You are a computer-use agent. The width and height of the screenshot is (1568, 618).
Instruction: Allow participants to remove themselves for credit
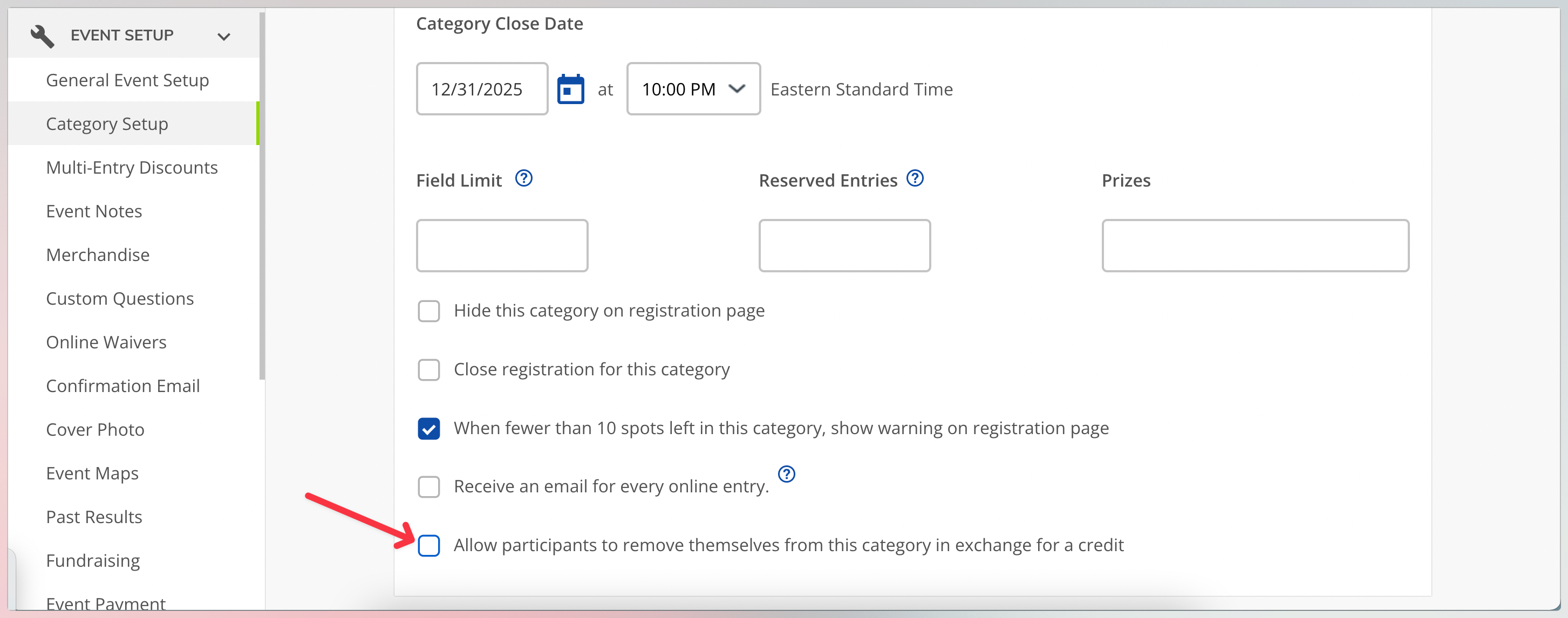[x=428, y=546]
